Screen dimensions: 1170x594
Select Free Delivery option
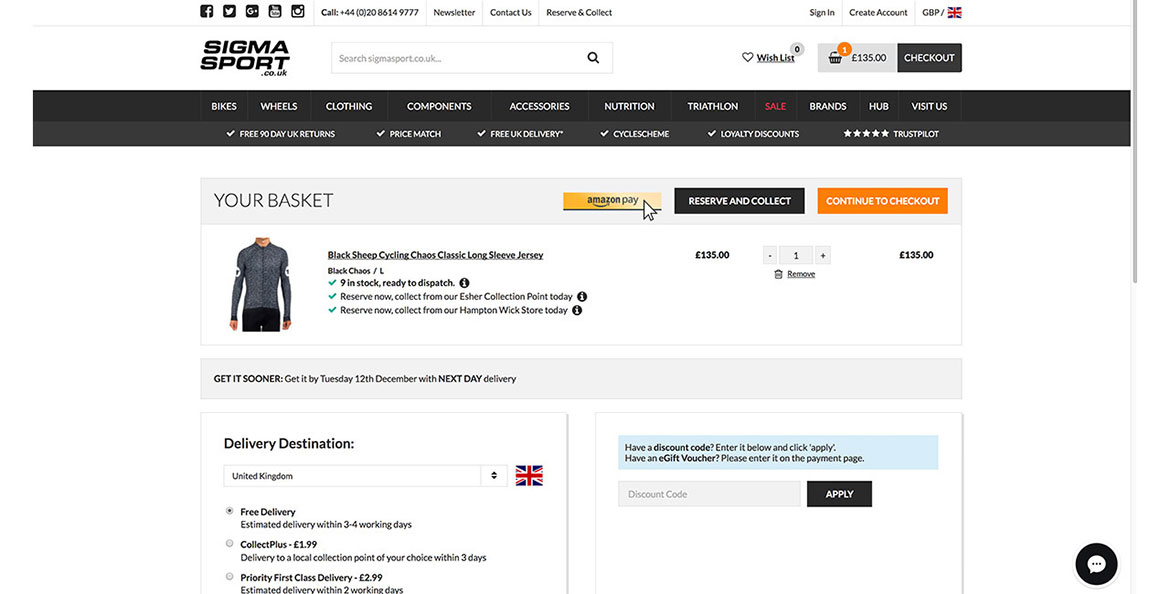click(230, 511)
